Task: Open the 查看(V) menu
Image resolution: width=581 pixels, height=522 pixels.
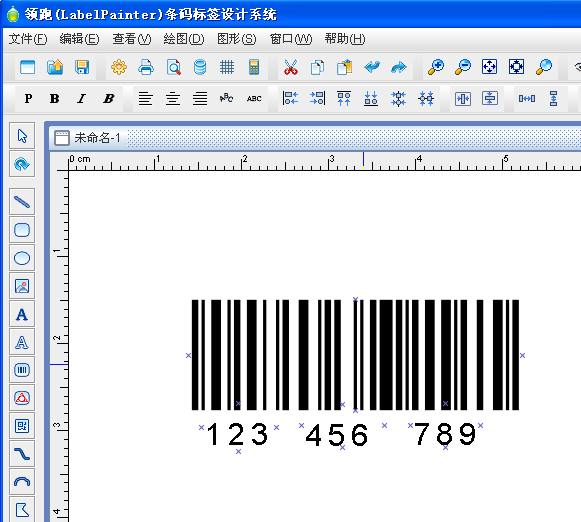Action: tap(132, 39)
